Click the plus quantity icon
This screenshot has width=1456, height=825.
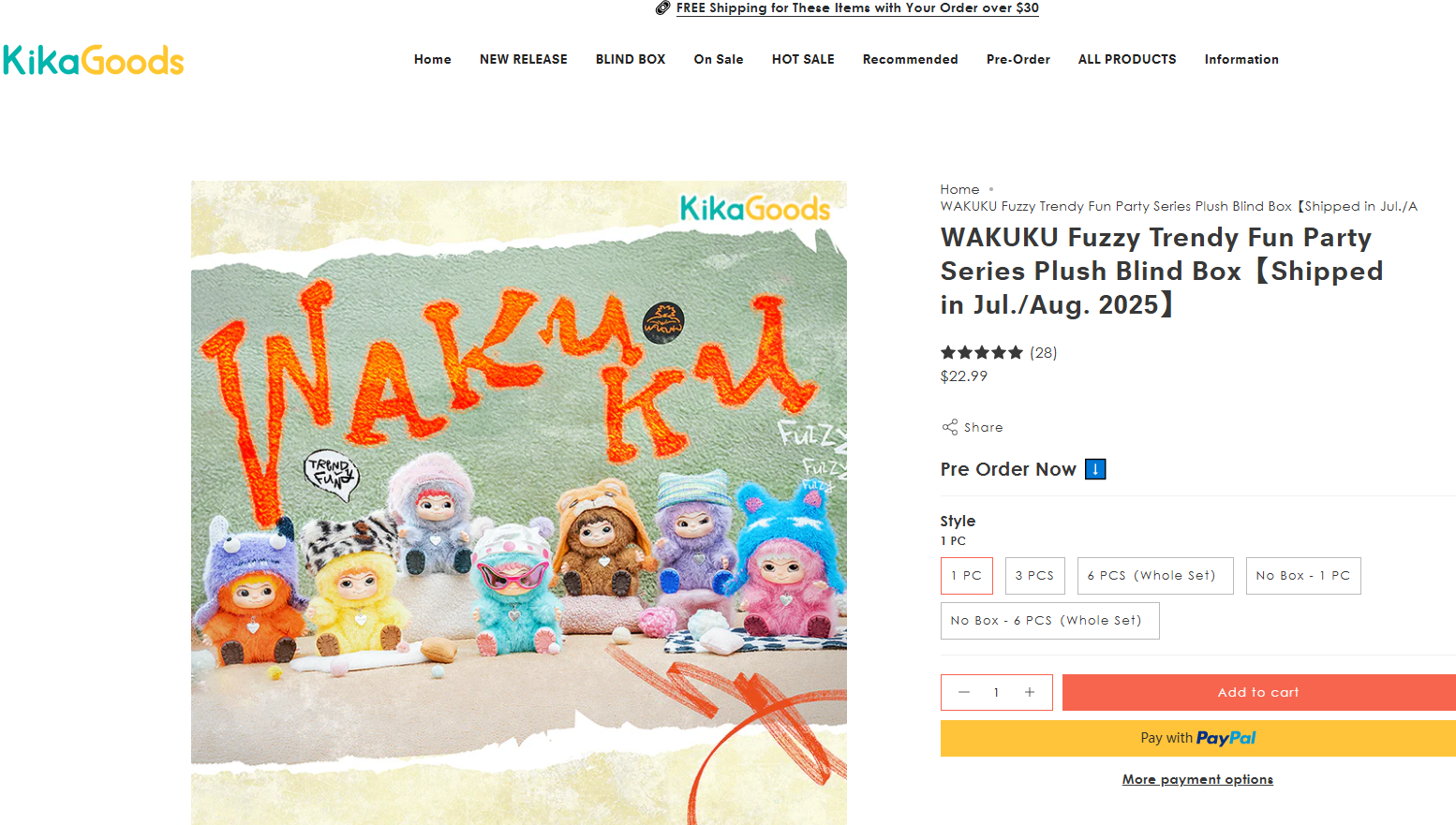pyautogui.click(x=1029, y=692)
